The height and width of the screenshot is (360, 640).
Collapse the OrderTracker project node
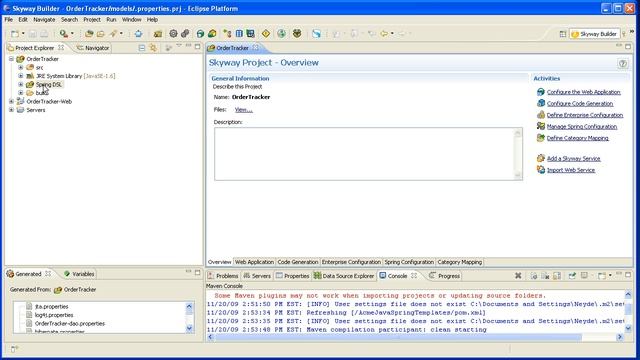(x=11, y=59)
